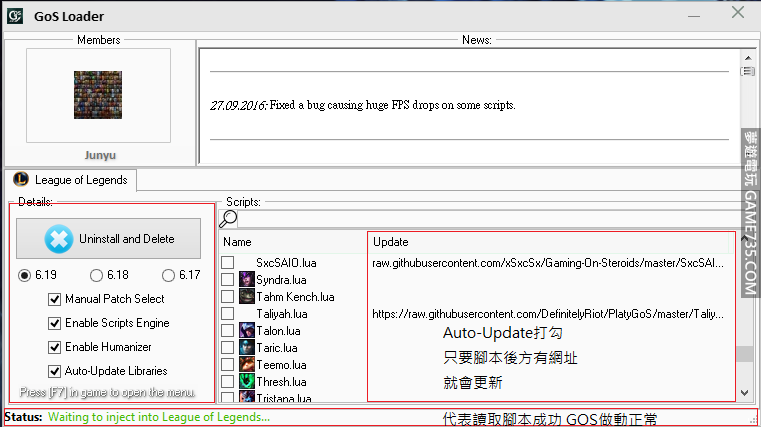Click the Thresh champion icon
Viewport: 761px width, 427px height.
(247, 381)
